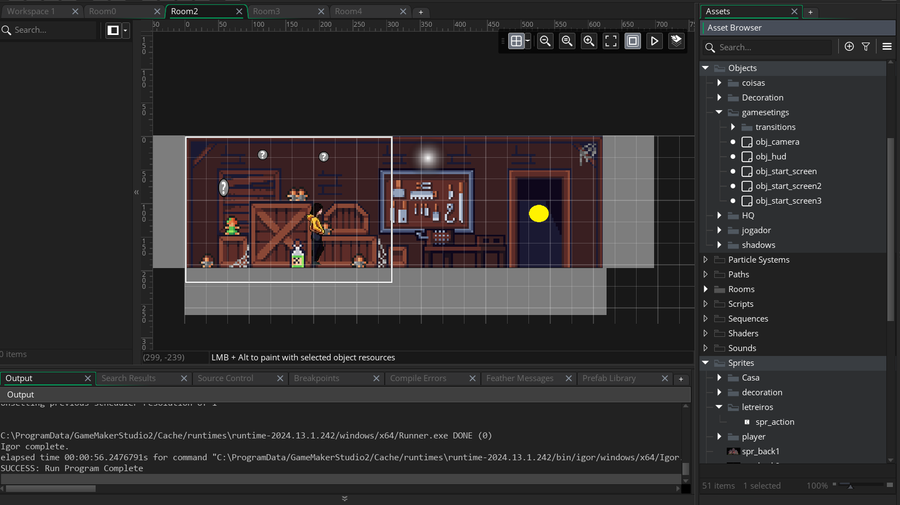Zoom out in the room editor
The height and width of the screenshot is (505, 900).
[545, 41]
